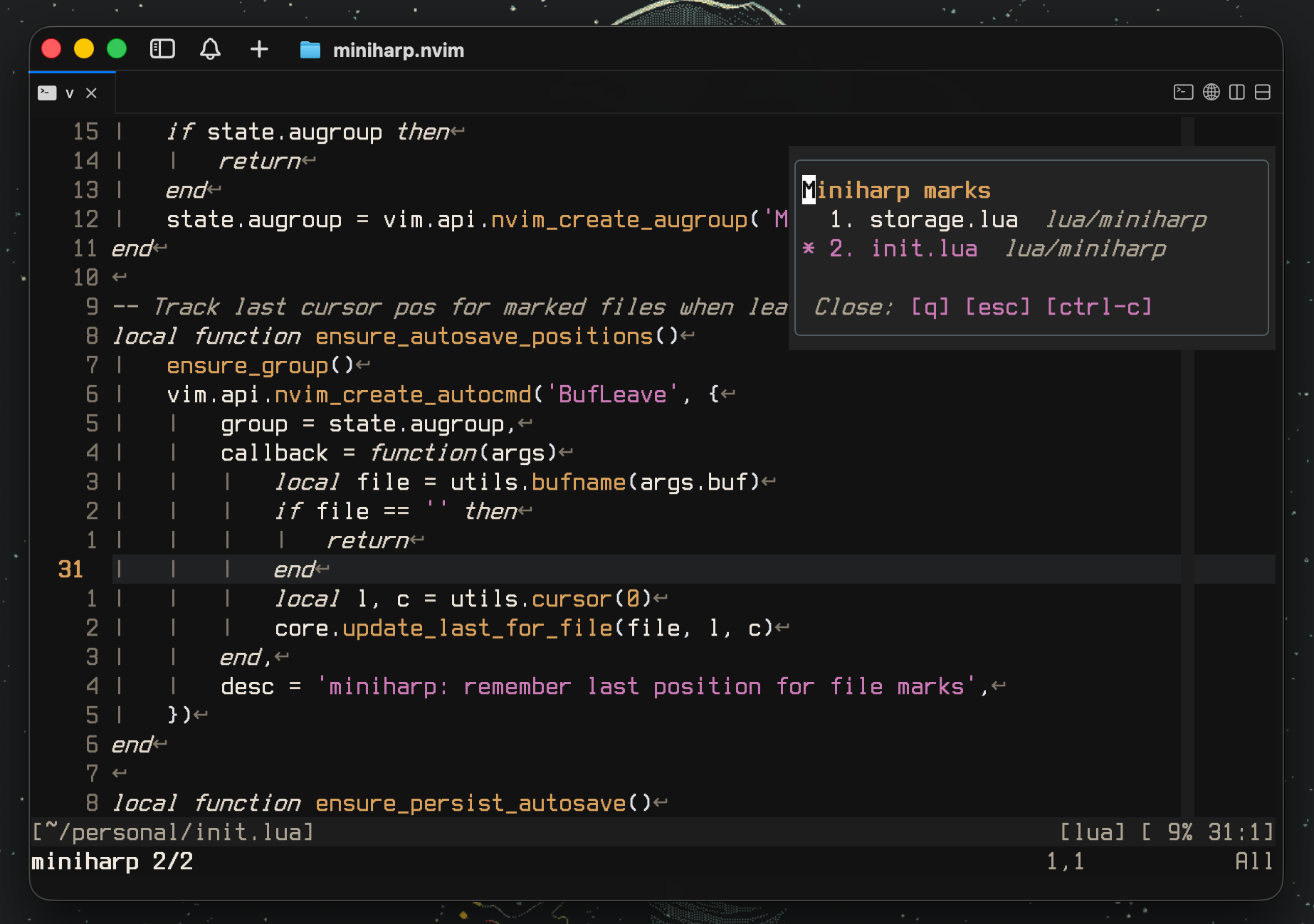Close the 'v' terminal tab

point(91,93)
